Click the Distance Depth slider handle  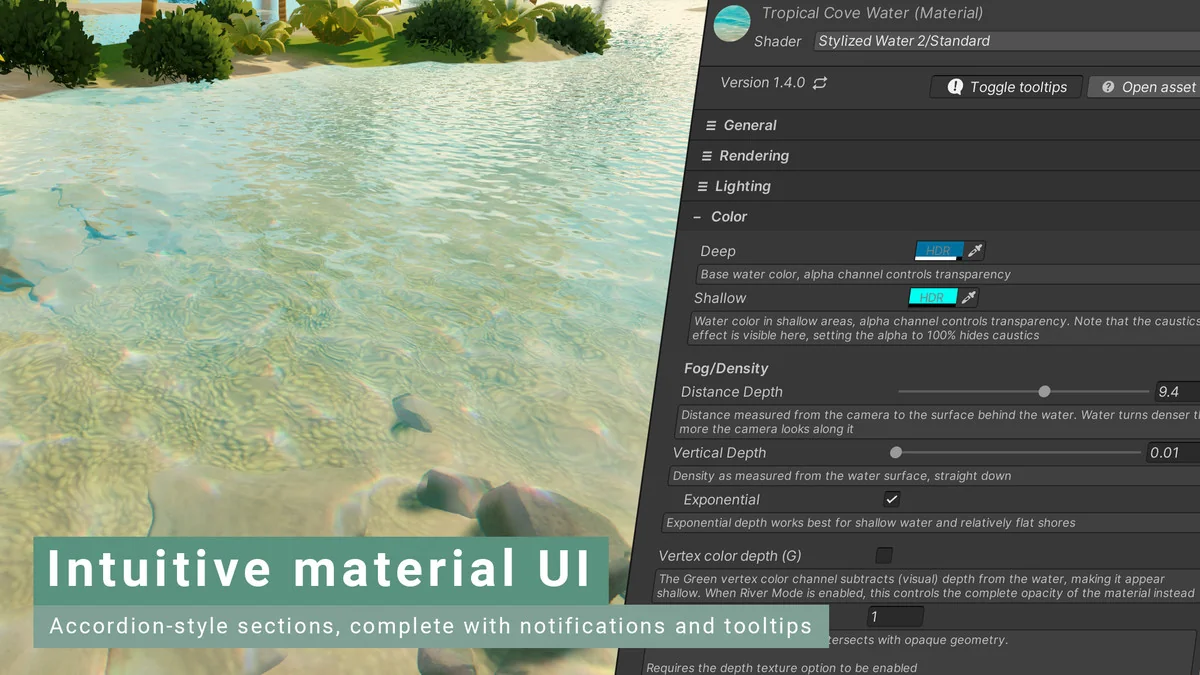pyautogui.click(x=1044, y=392)
